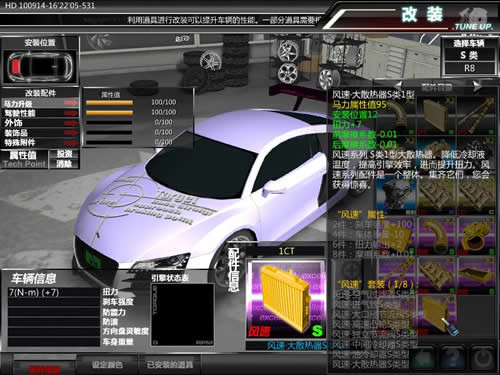Choose the gold oil pan part thumbnail
Viewport: 500px width, 375px height.
point(477,275)
